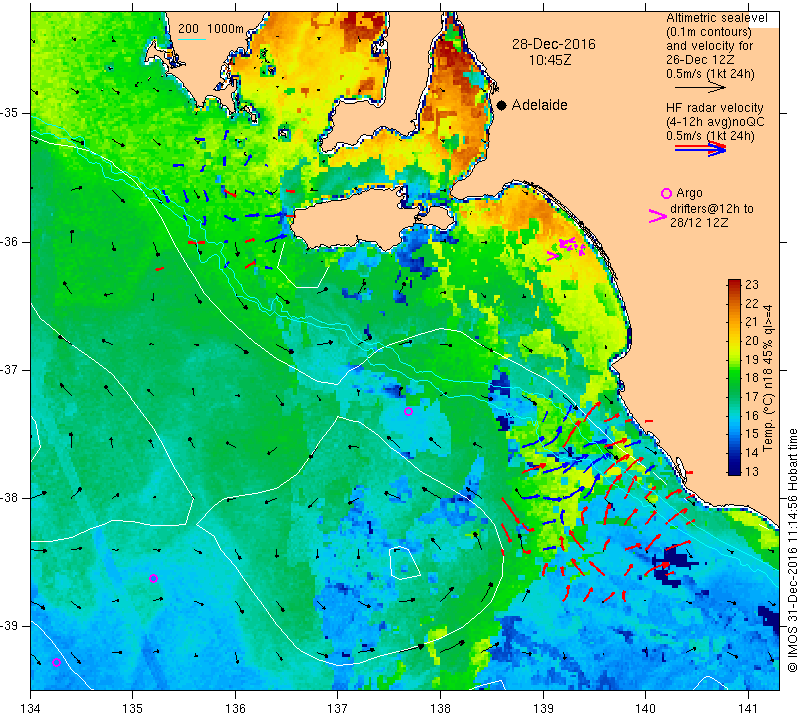This screenshot has height=720, width=800.
Task: Click the cyan 200m contour legend line
Action: (191, 39)
